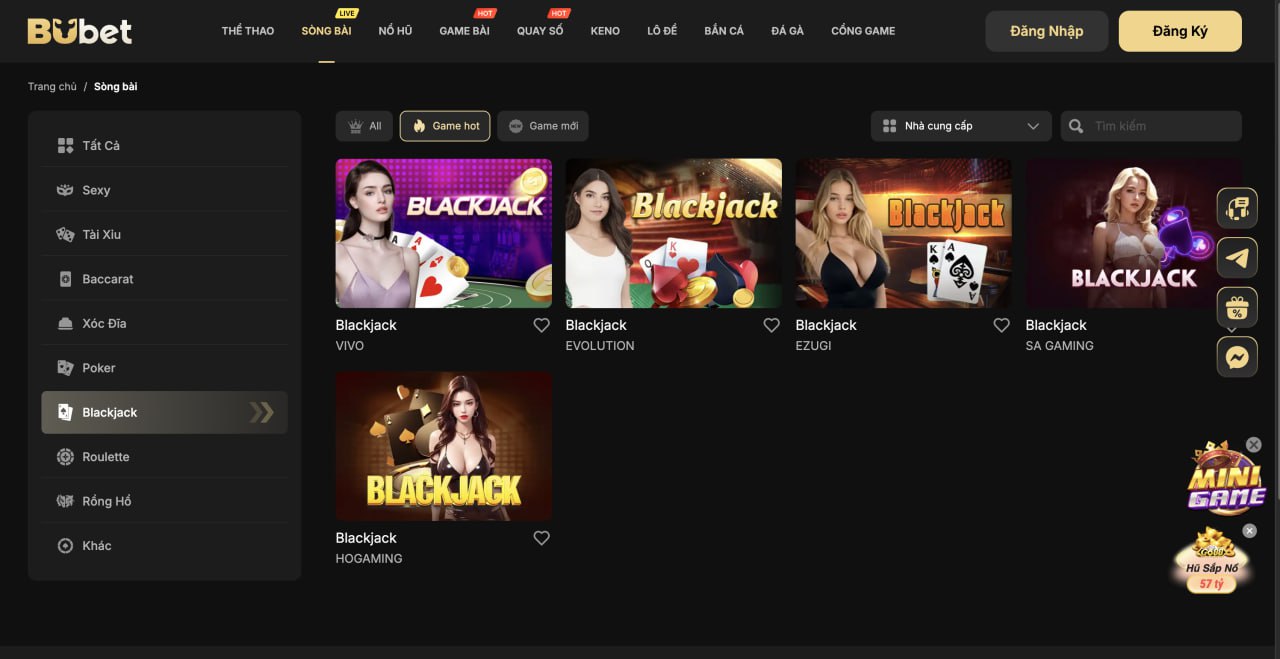The width and height of the screenshot is (1280, 659).
Task: Click the Telegram floating icon
Action: [1237, 258]
